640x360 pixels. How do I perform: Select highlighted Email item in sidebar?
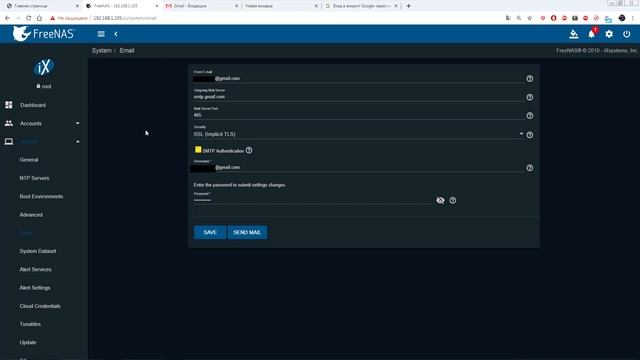click(26, 233)
